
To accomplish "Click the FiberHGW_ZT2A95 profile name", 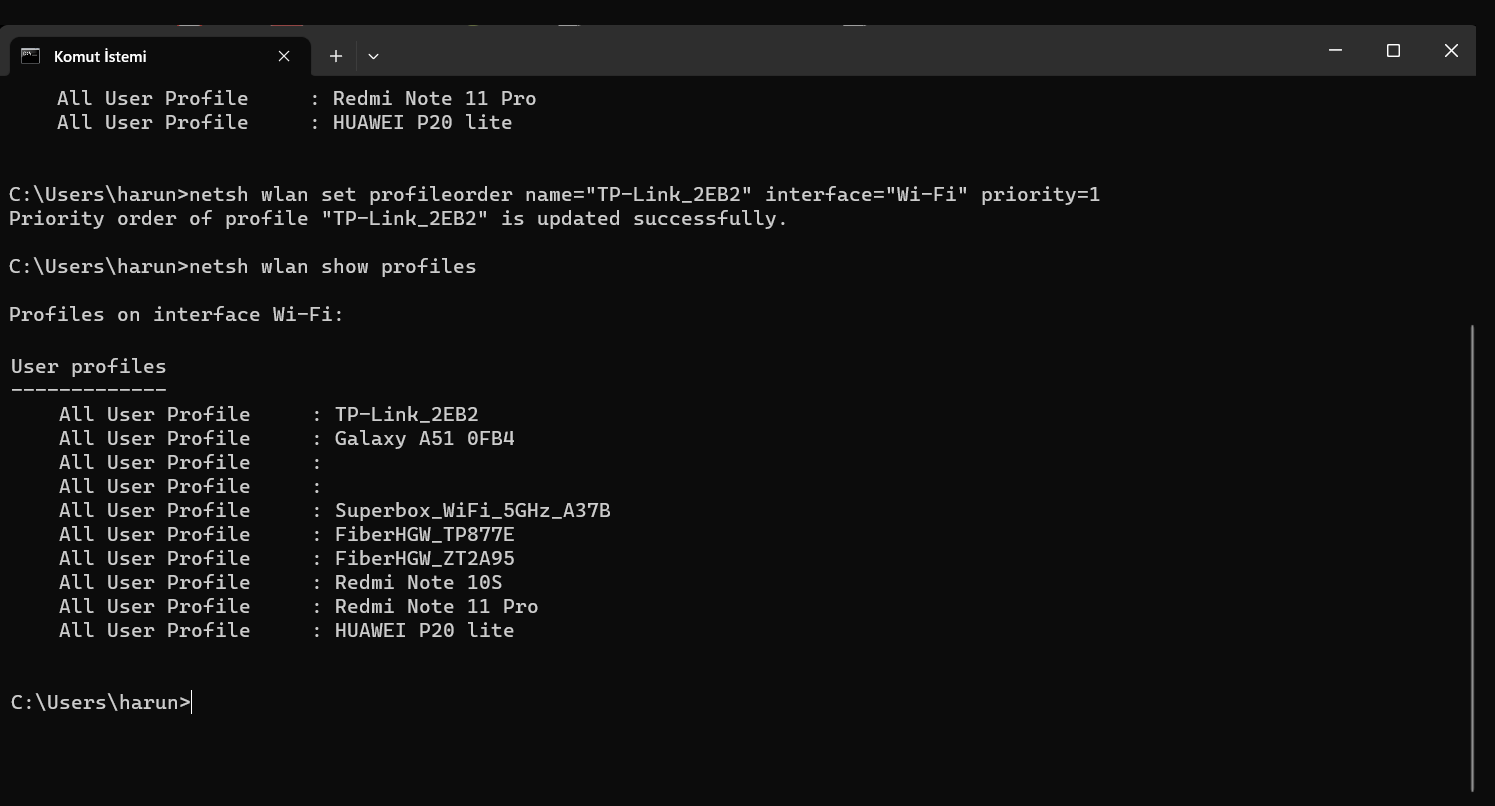I will click(424, 558).
